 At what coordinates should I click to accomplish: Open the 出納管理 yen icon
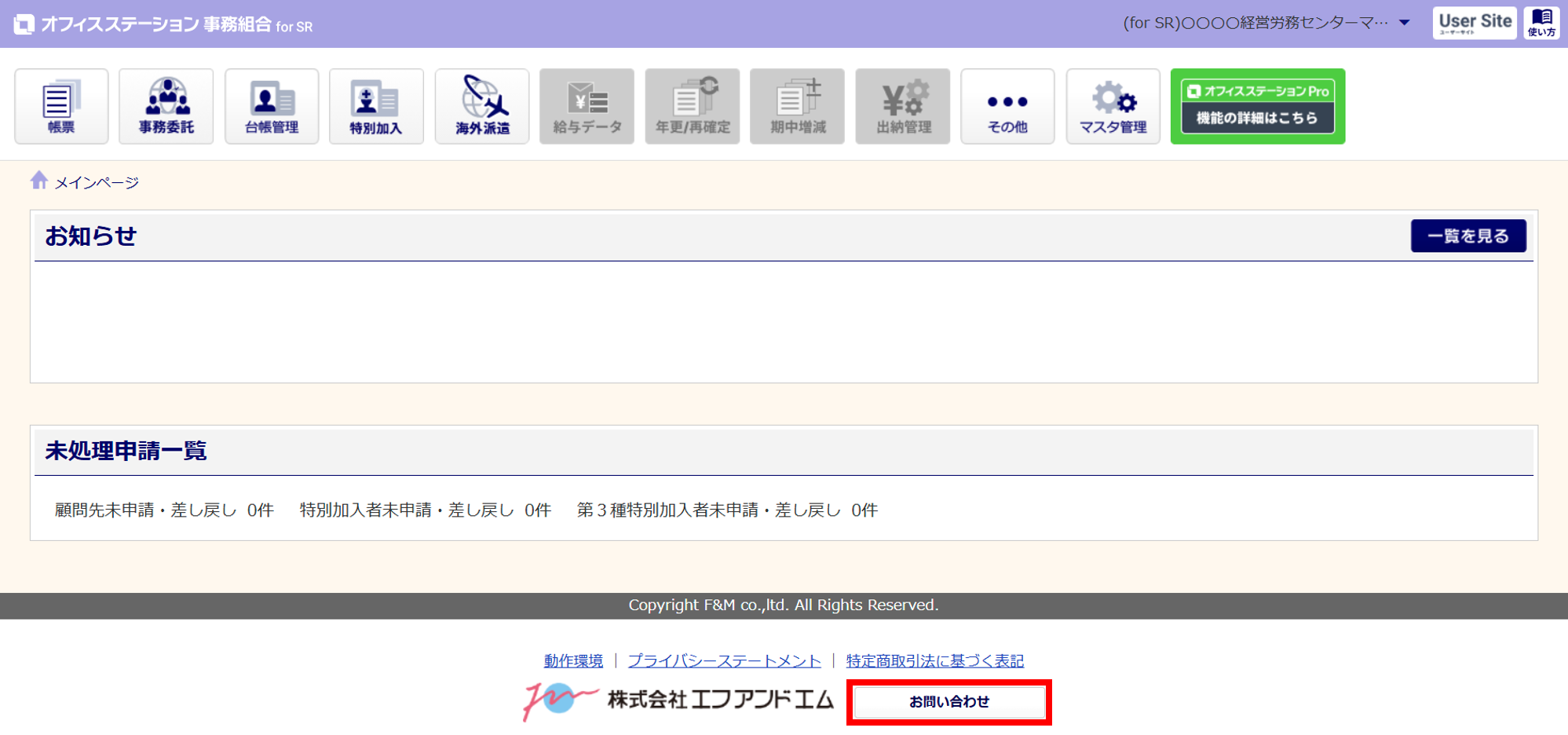coord(903,106)
